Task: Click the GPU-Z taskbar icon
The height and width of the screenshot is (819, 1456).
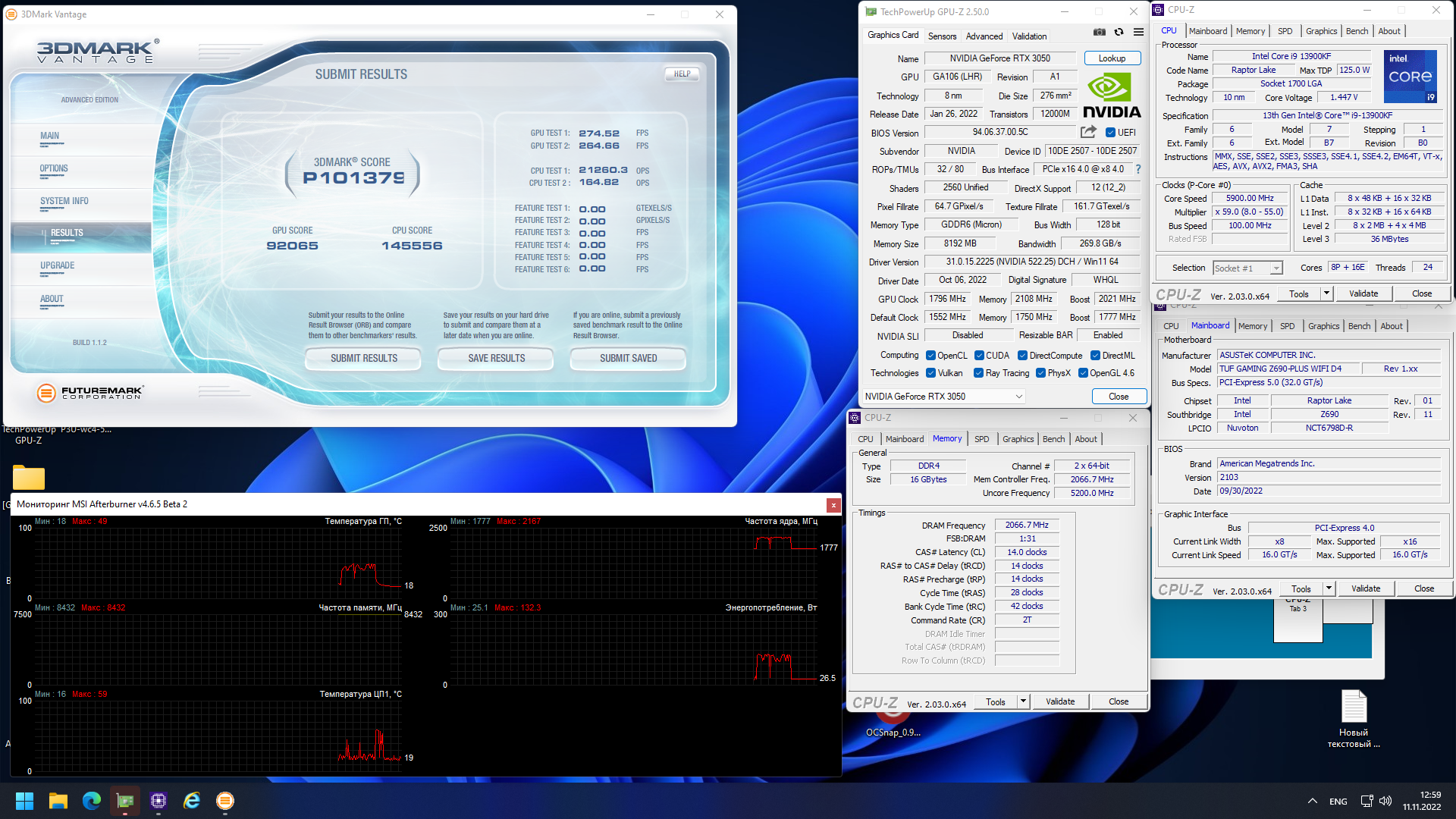Action: 124,801
